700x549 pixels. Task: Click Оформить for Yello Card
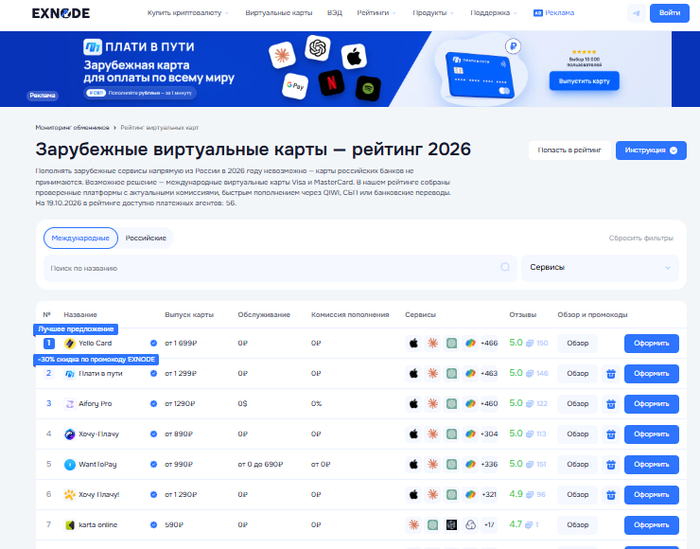coord(651,343)
